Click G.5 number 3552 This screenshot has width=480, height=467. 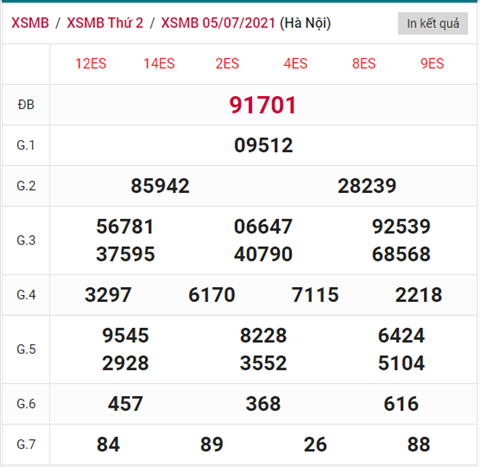[263, 363]
